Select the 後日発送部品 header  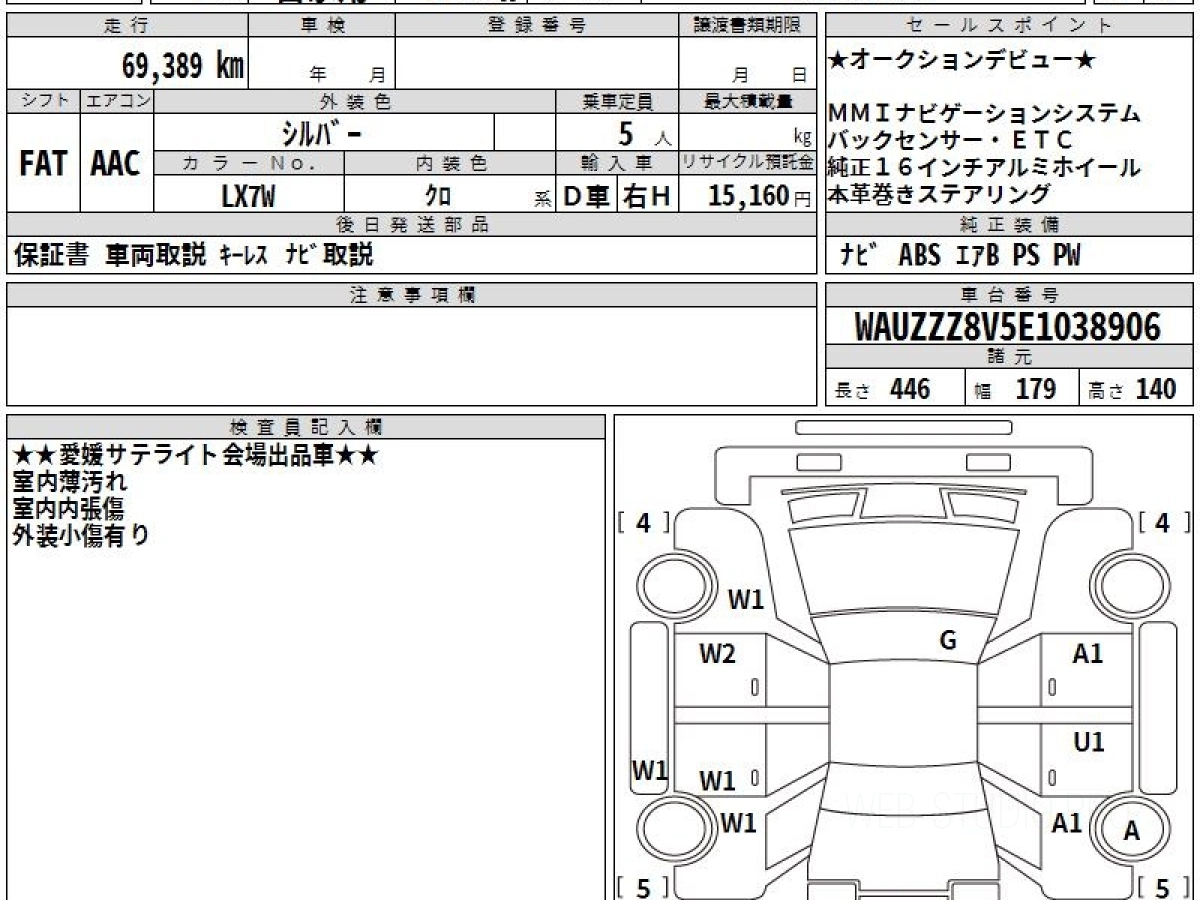(411, 224)
